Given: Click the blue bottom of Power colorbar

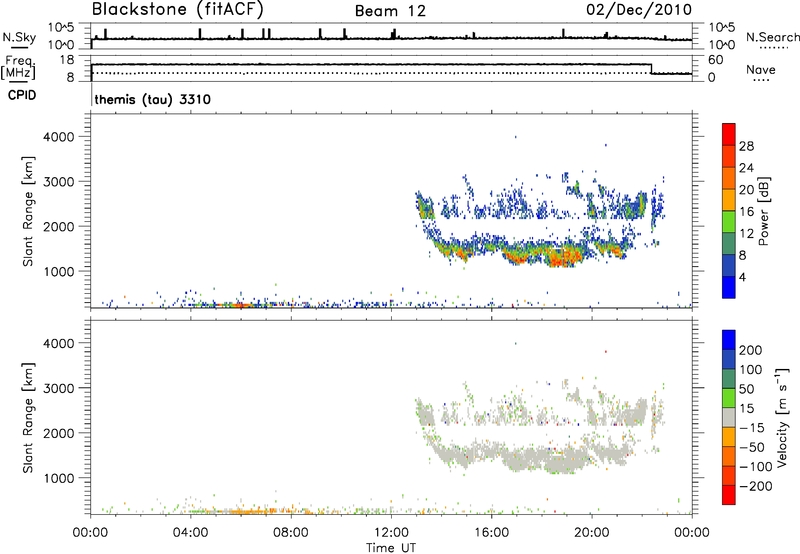Looking at the screenshot, I should point(729,286).
